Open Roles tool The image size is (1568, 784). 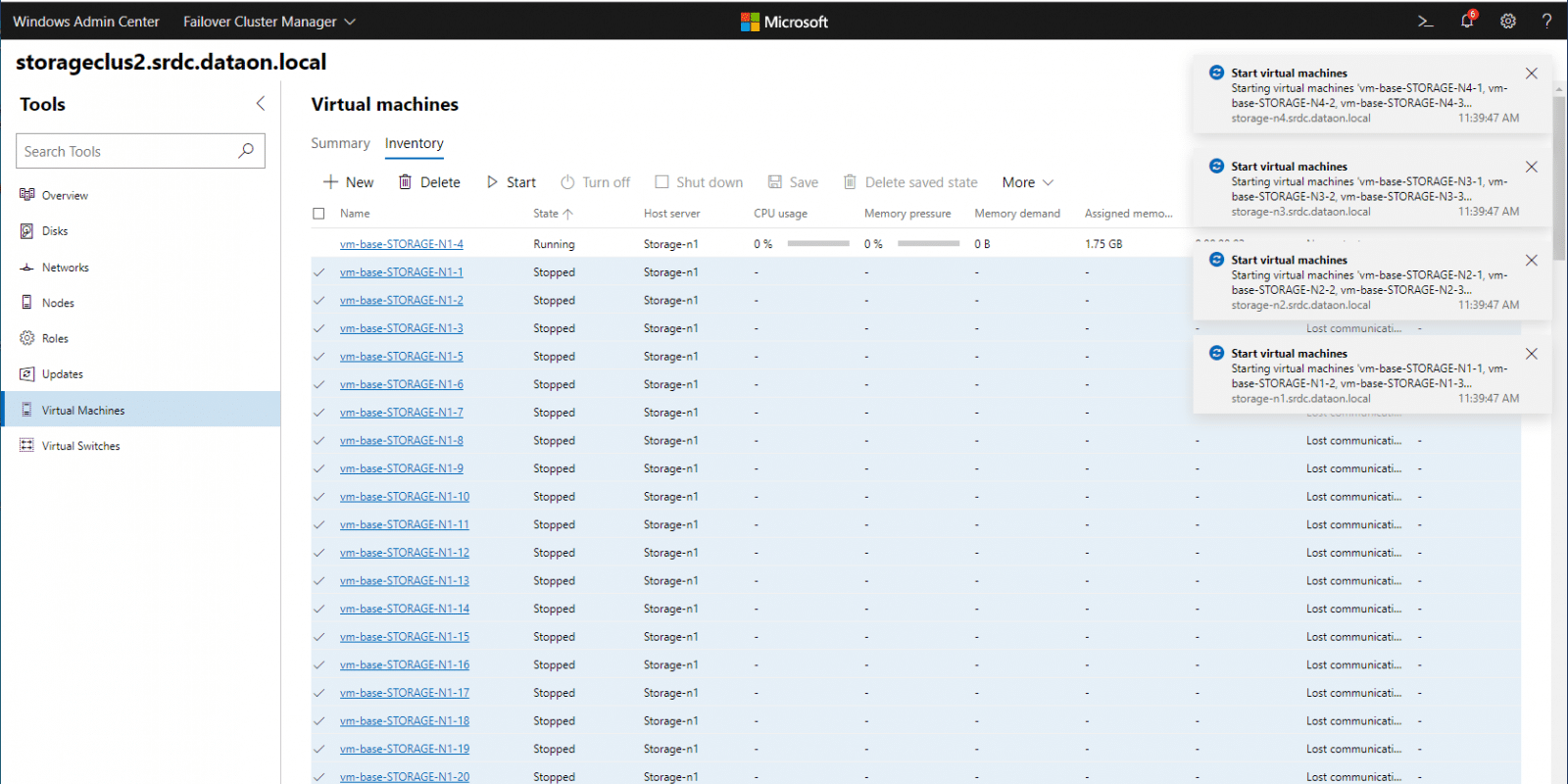point(140,338)
